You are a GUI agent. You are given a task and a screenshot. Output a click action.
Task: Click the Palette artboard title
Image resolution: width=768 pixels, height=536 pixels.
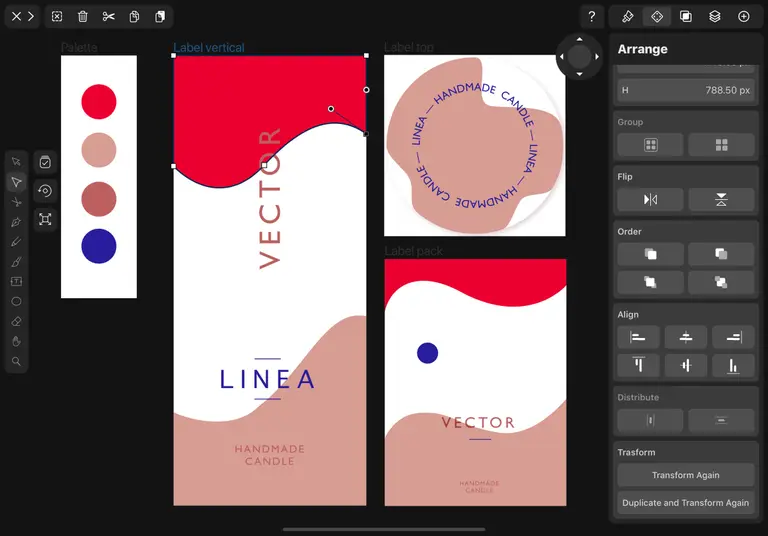tap(79, 47)
